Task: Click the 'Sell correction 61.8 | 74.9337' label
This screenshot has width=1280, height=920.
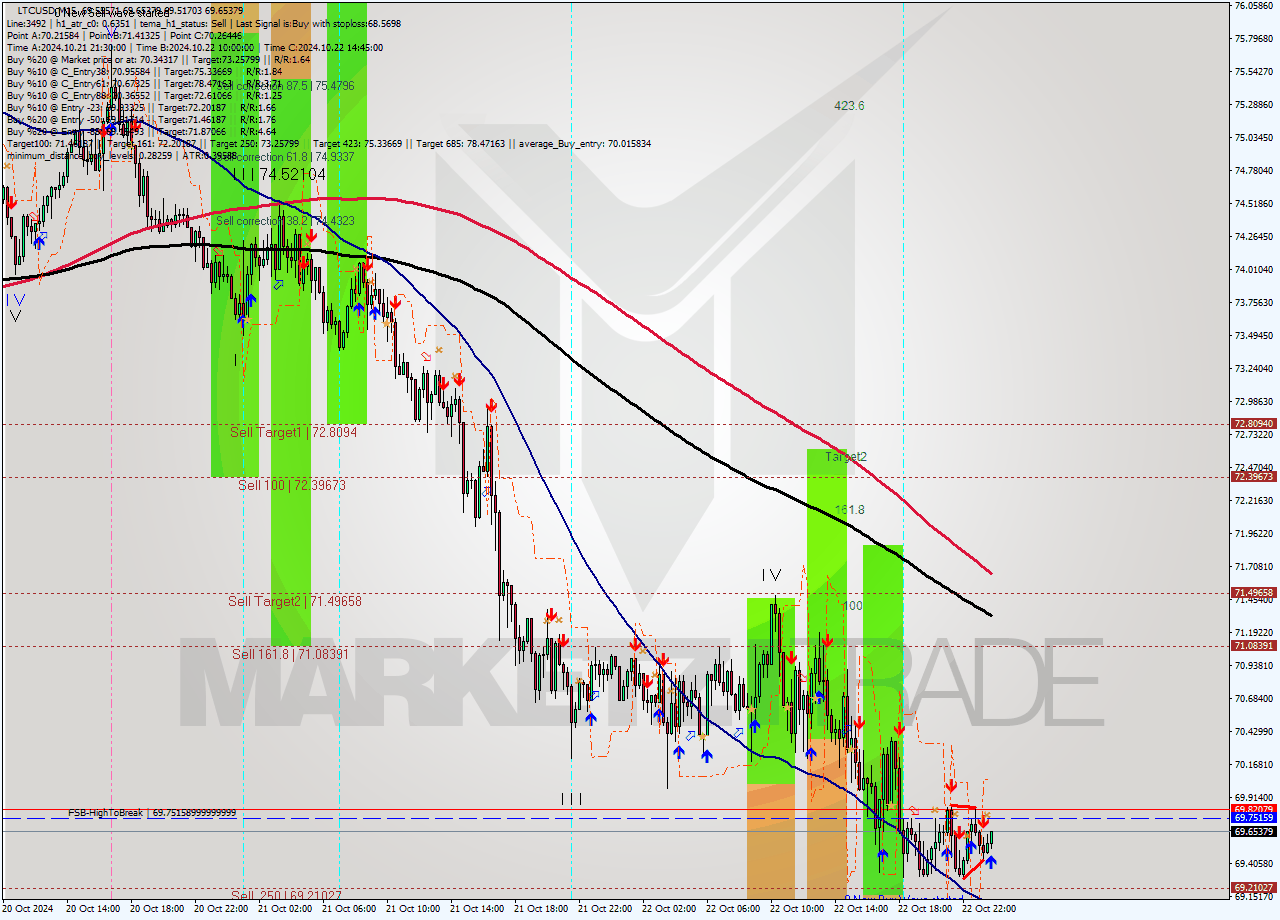Action: [x=286, y=157]
